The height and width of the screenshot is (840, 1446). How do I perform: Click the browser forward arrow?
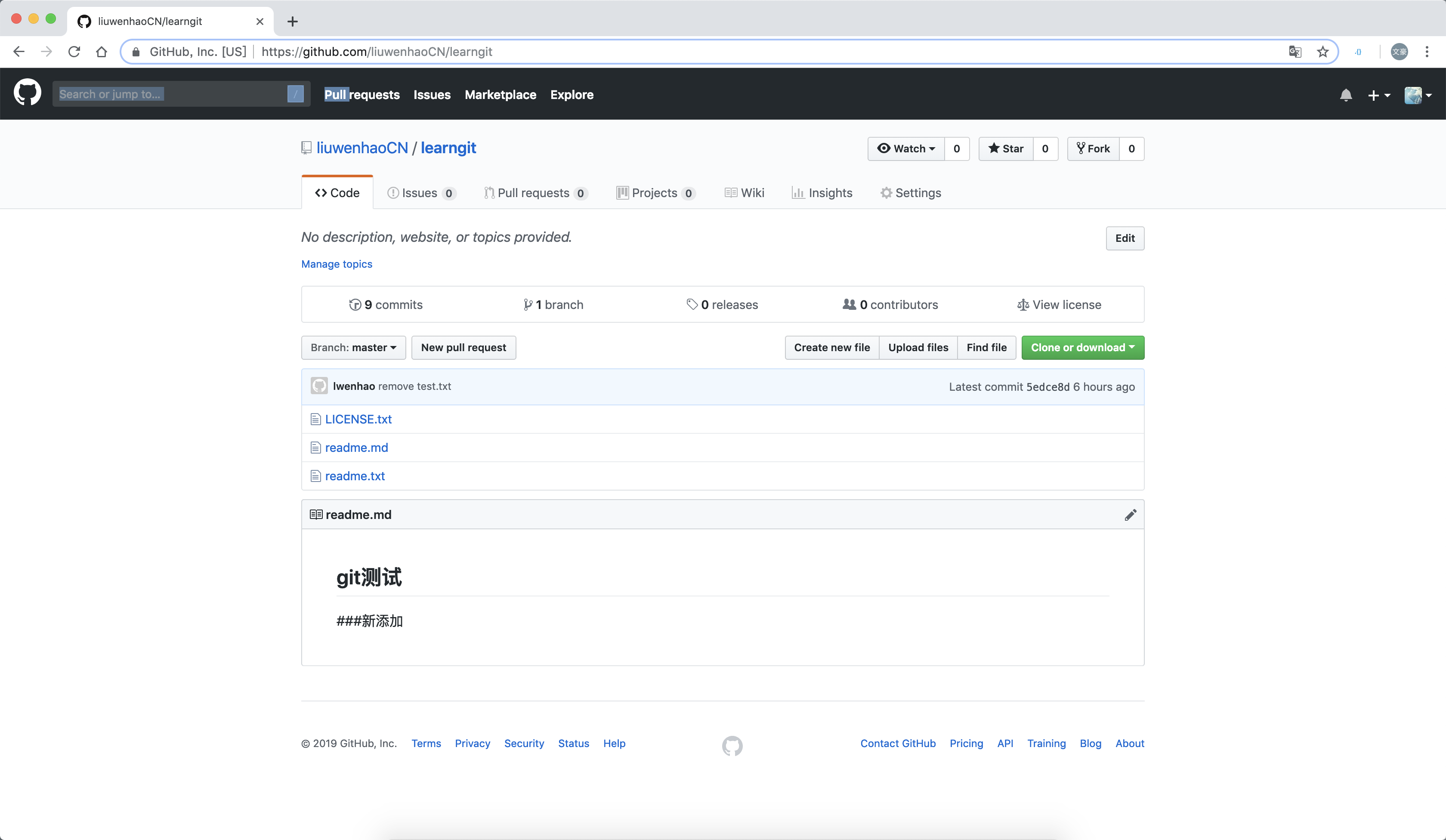point(46,52)
